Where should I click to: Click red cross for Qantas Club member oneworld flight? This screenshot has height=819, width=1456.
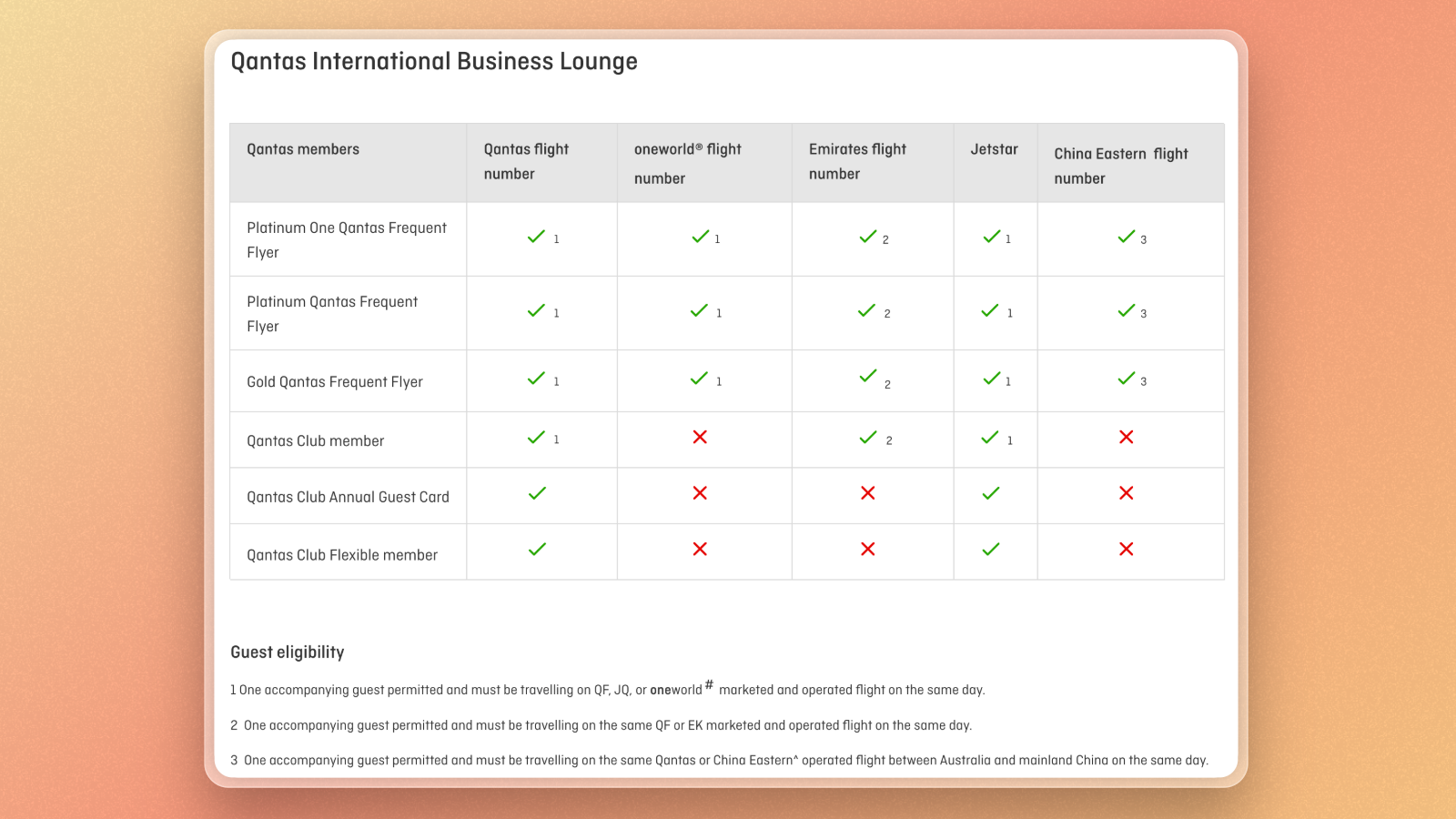tap(700, 437)
